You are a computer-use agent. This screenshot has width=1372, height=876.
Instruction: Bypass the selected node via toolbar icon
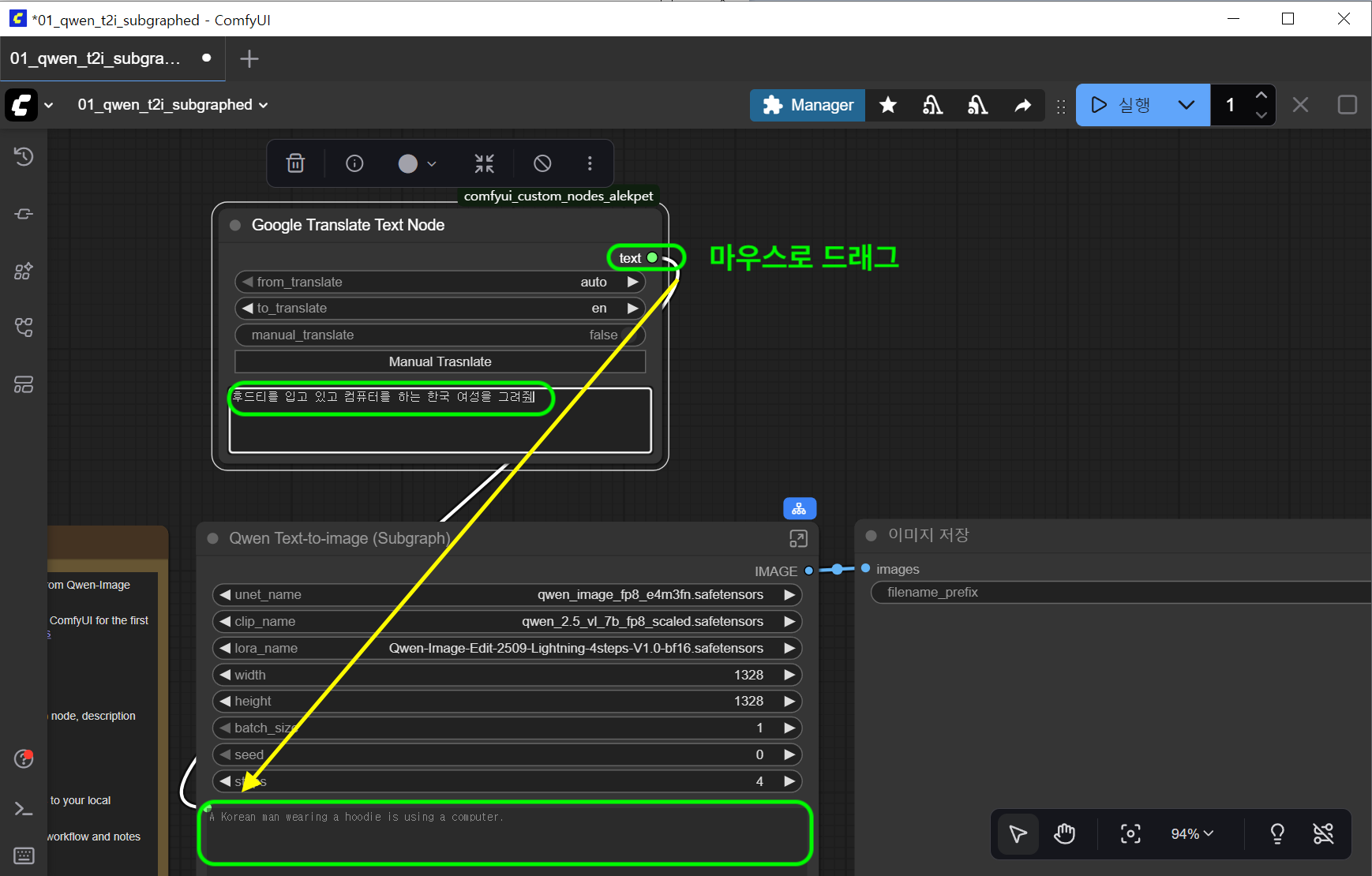point(542,163)
